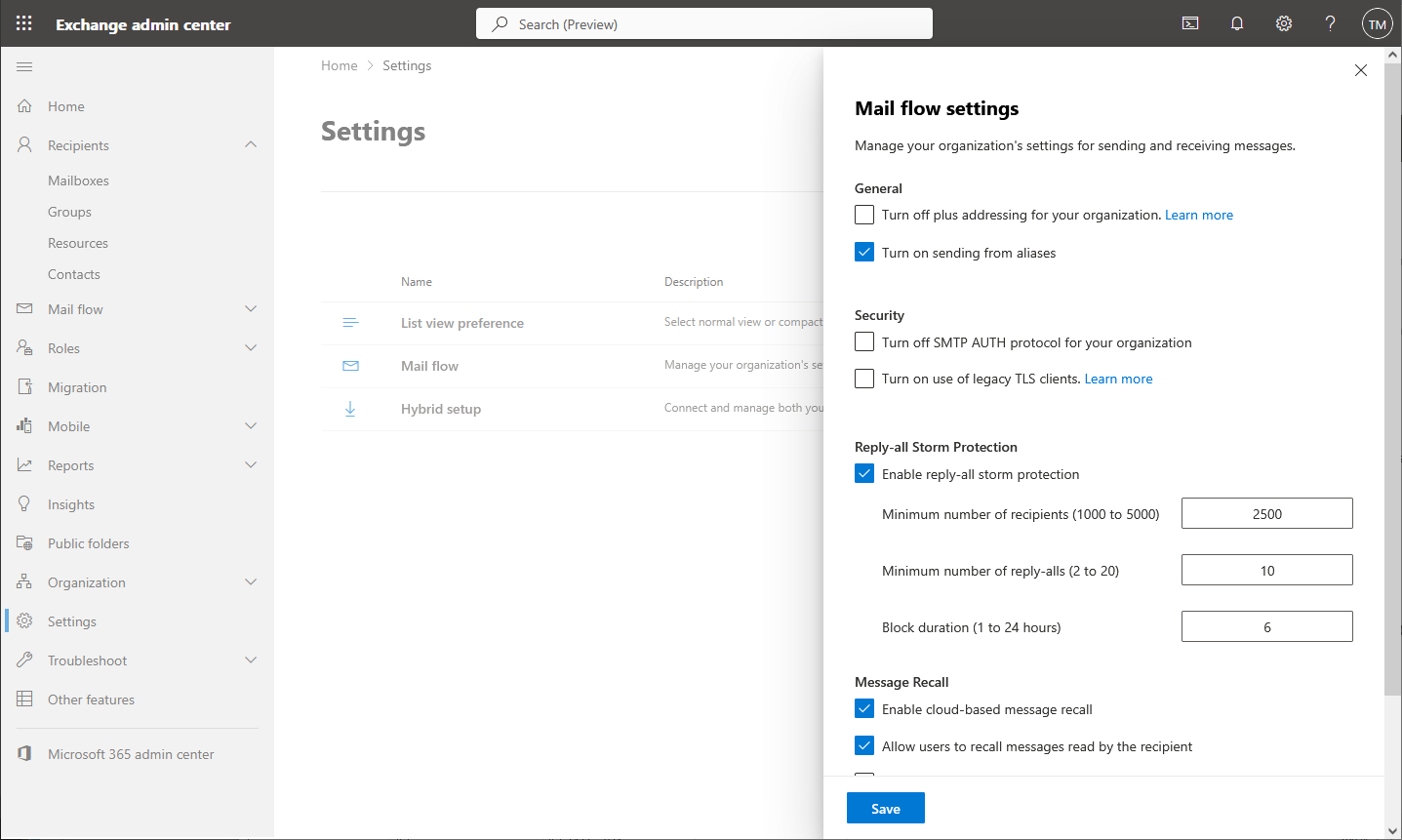Screen dimensions: 1402x840
Task: Click the Block duration hours field
Action: pos(1266,626)
